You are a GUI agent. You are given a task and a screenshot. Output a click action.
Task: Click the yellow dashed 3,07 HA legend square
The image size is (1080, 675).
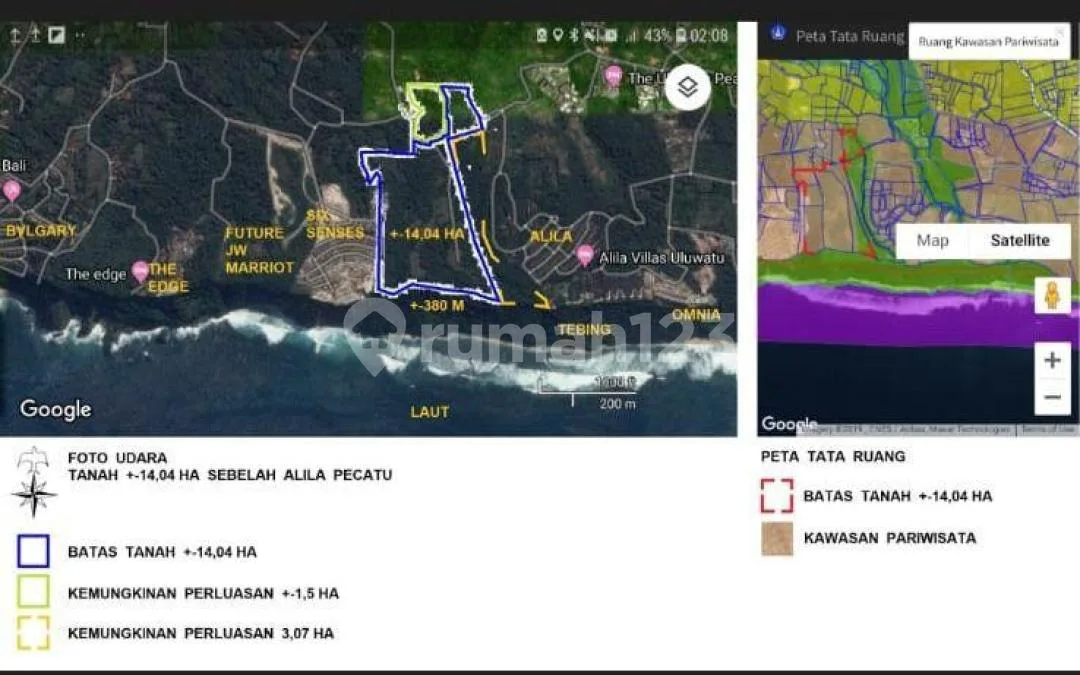pos(33,632)
